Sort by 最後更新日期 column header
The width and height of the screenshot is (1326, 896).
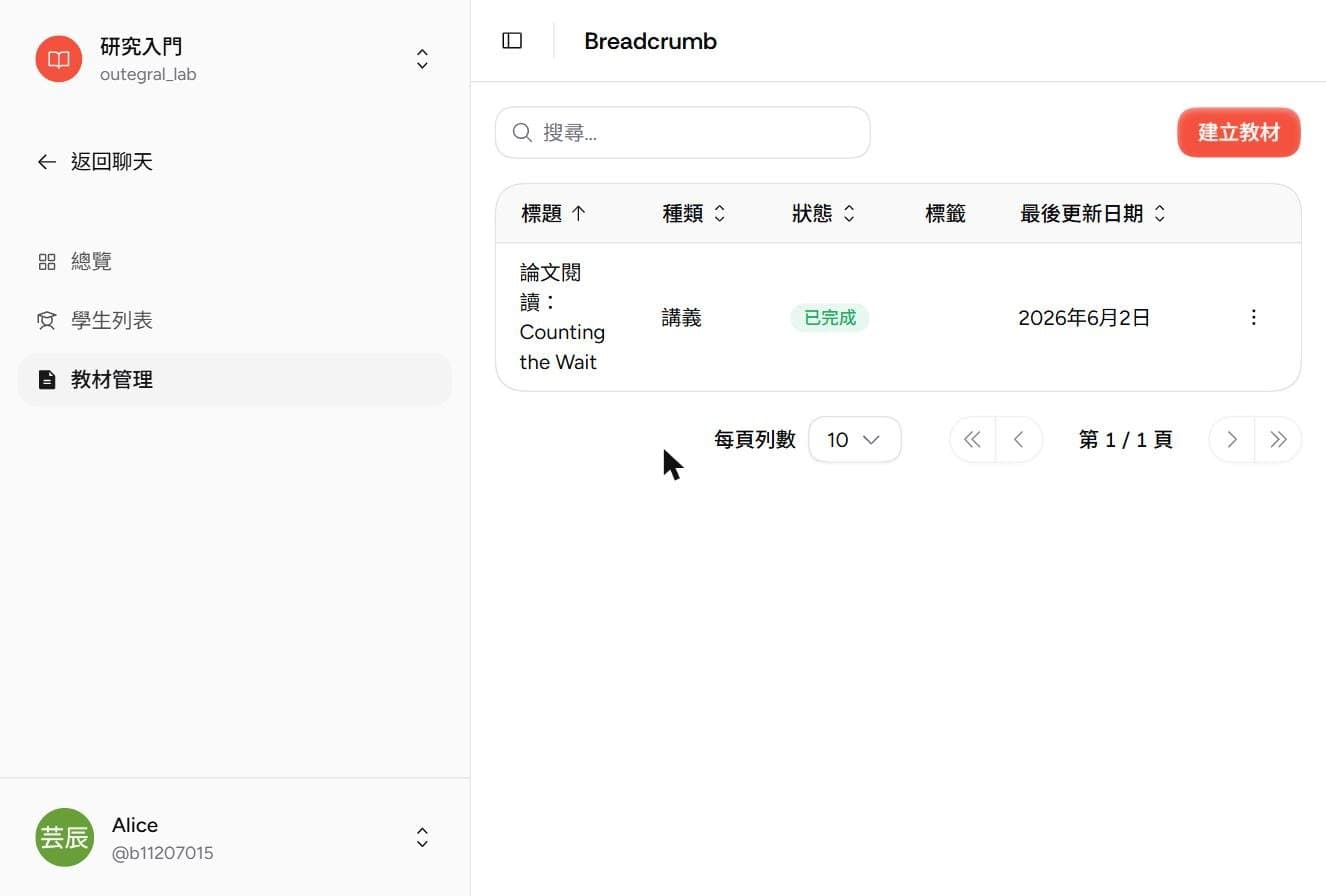1093,214
